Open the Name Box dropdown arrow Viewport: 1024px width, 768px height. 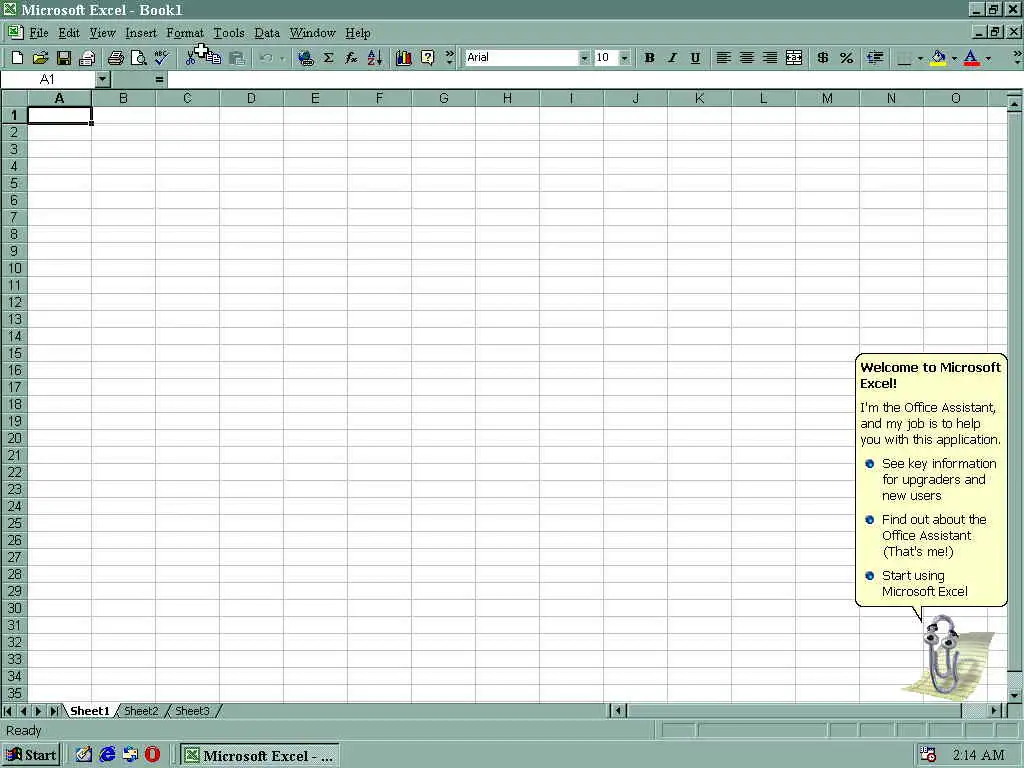(103, 80)
